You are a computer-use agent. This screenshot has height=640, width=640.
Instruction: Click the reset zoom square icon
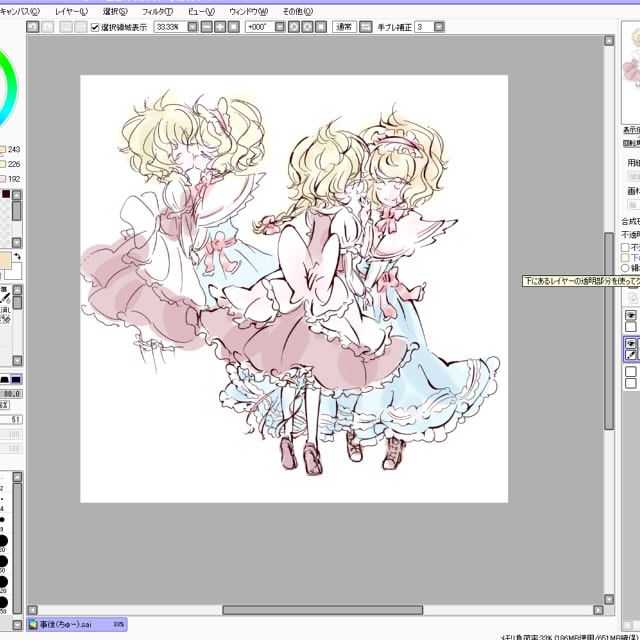(x=233, y=27)
